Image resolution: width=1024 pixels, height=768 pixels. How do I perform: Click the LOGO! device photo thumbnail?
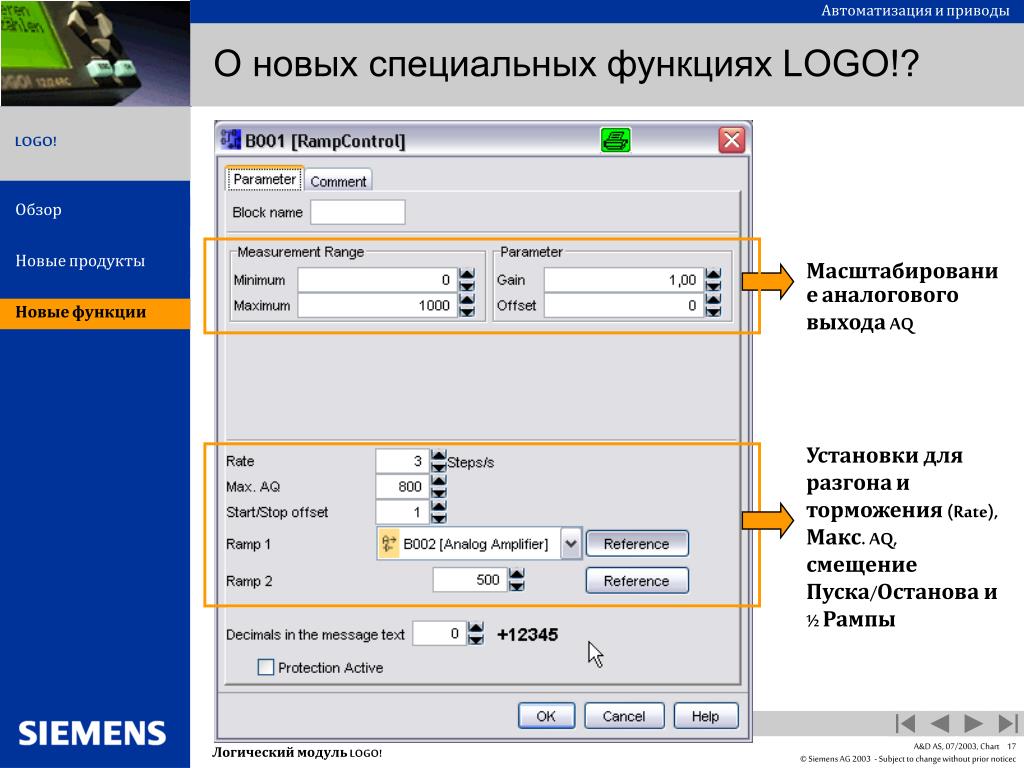tap(95, 53)
